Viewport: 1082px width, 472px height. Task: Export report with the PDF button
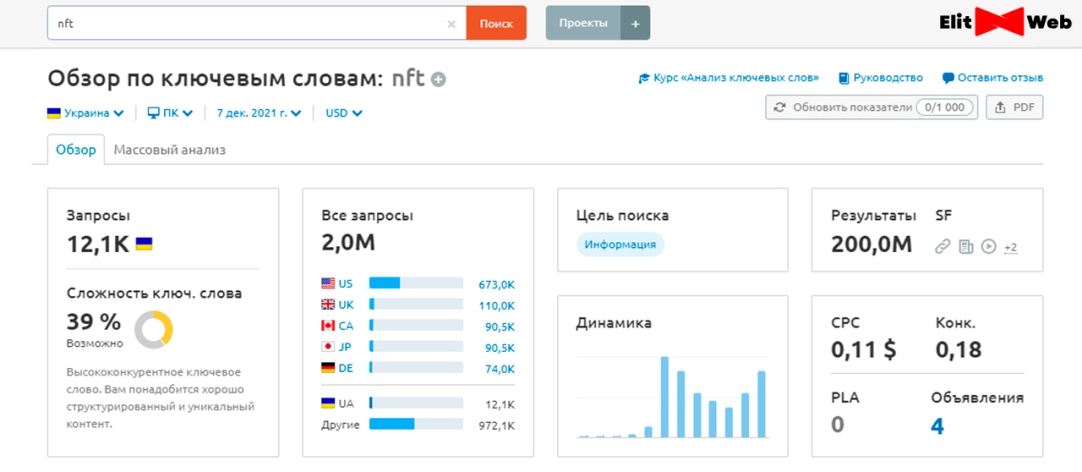click(x=1016, y=108)
